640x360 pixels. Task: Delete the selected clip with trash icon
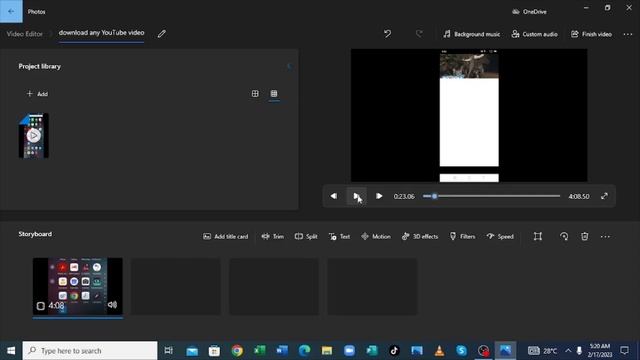pyautogui.click(x=584, y=237)
